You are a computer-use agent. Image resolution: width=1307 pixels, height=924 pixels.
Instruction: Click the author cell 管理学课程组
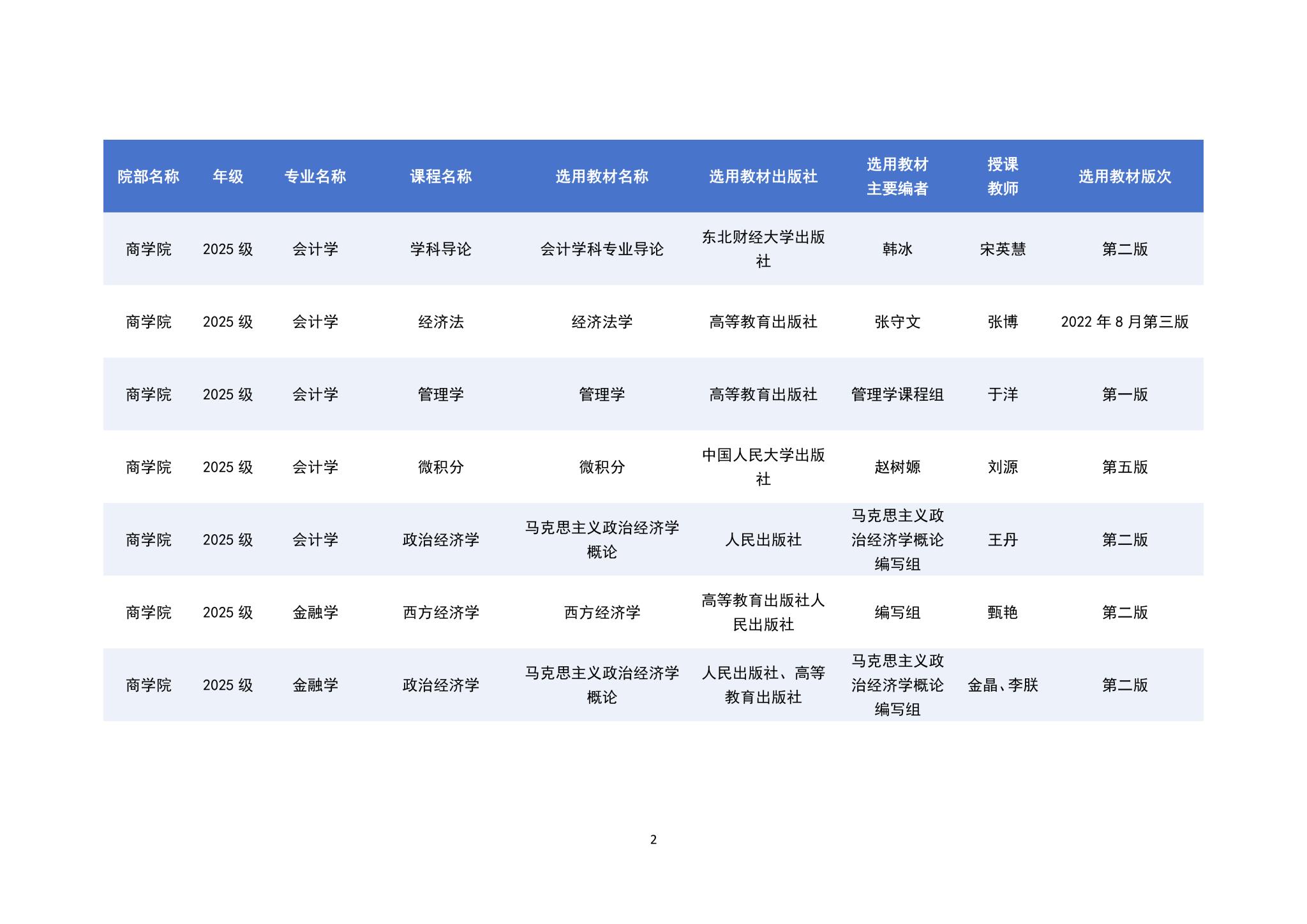point(897,395)
